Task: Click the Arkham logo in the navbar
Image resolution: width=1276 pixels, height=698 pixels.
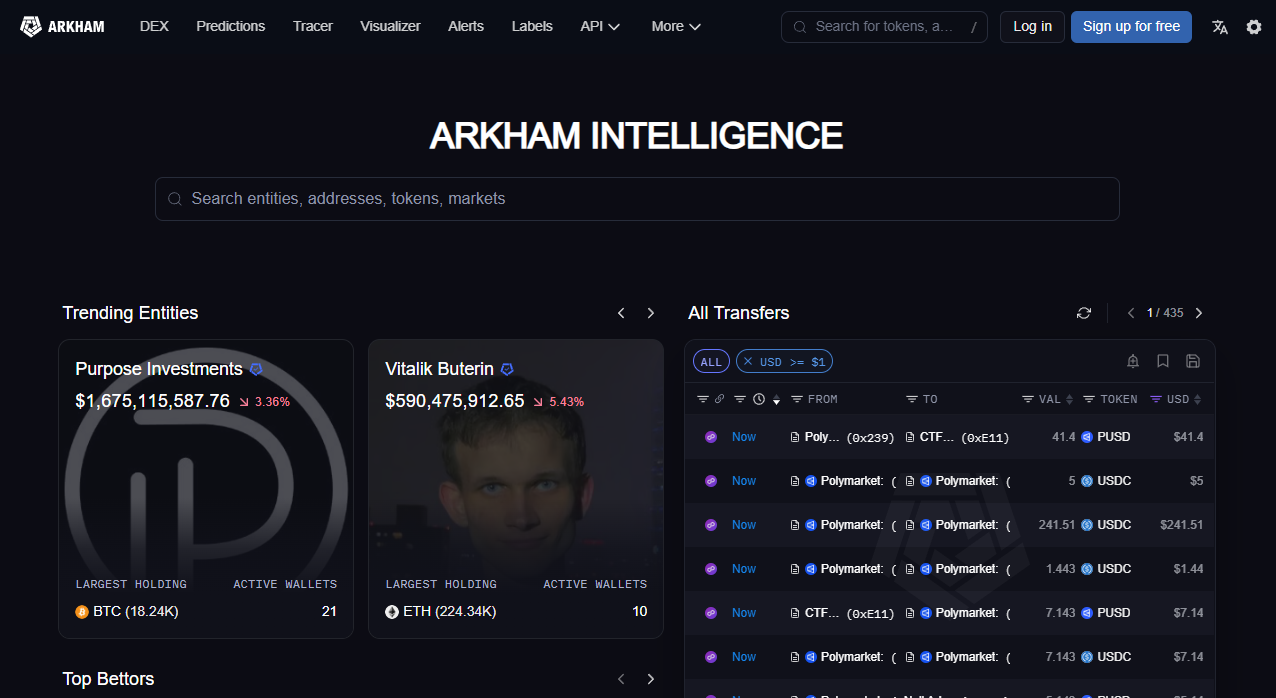Action: pyautogui.click(x=62, y=27)
